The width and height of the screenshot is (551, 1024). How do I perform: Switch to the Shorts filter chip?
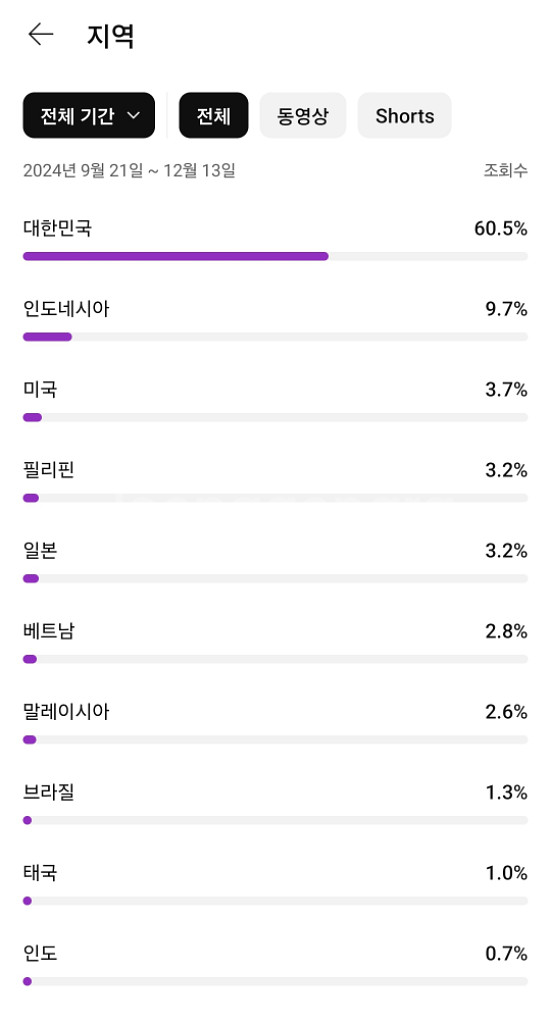click(x=405, y=116)
